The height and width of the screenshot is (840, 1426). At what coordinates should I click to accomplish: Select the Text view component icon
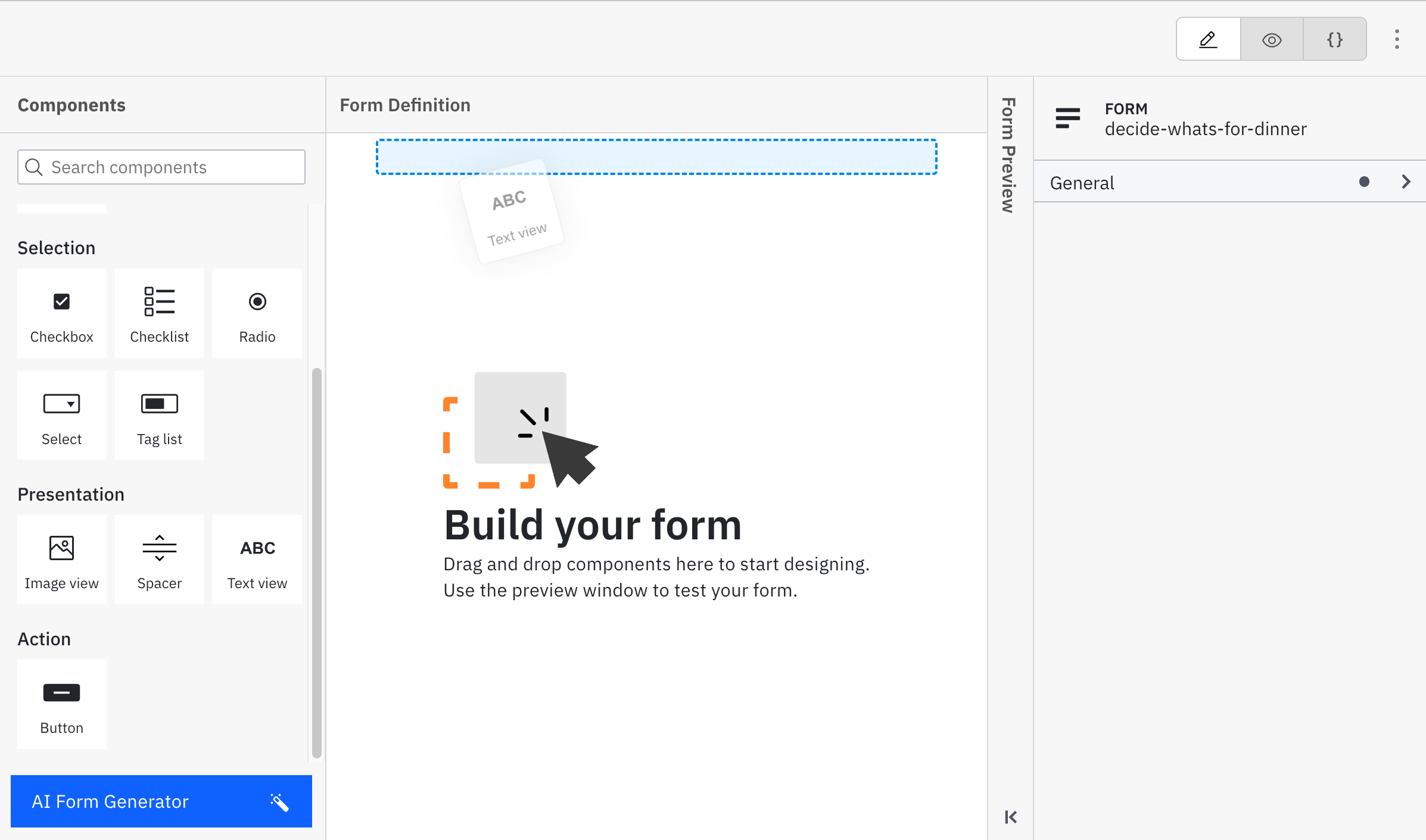pyautogui.click(x=257, y=548)
